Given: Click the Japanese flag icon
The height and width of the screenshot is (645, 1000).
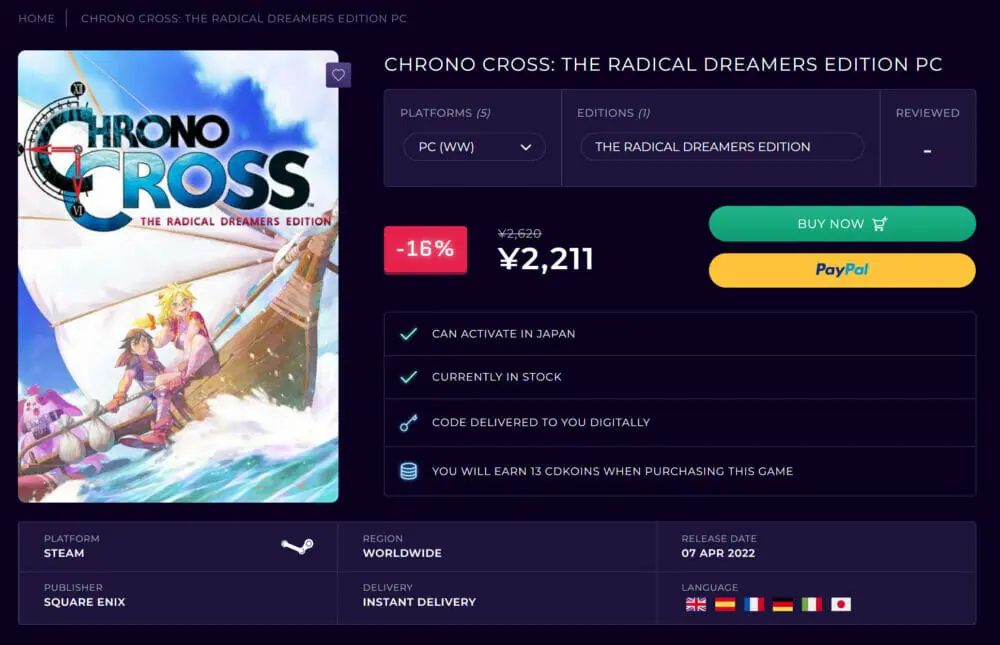Looking at the screenshot, I should point(841,604).
